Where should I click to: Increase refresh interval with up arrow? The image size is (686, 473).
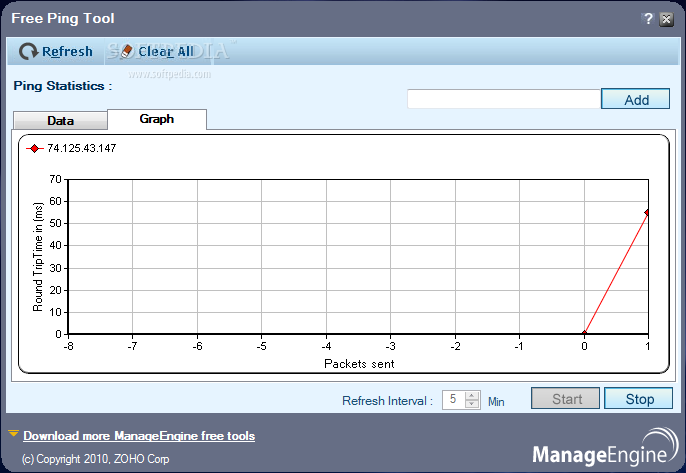point(472,396)
